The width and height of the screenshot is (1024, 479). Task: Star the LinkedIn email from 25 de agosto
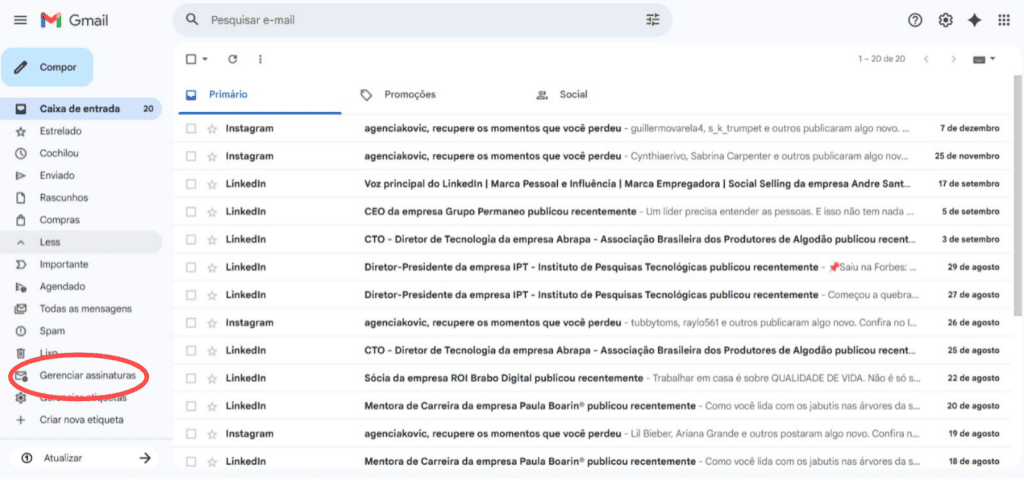pyautogui.click(x=212, y=350)
